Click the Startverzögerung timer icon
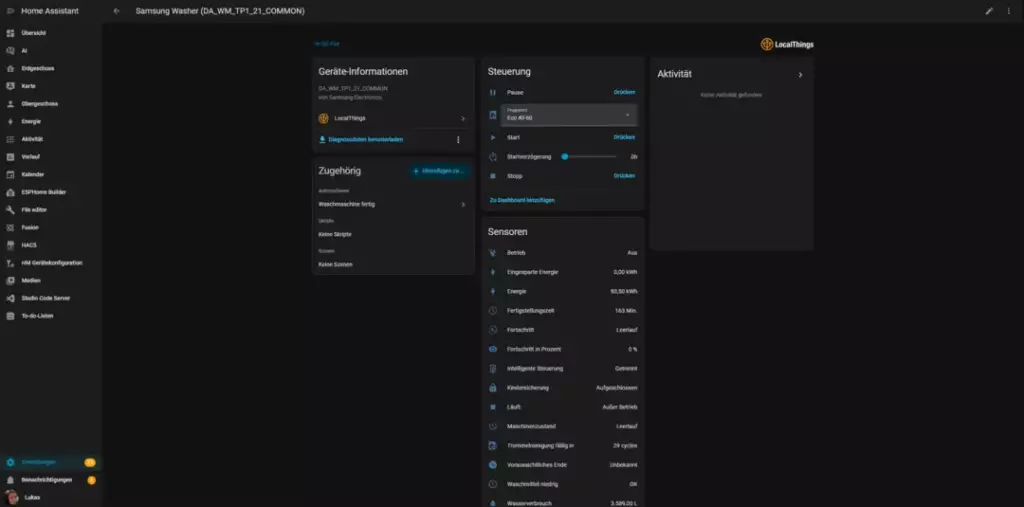 [x=493, y=157]
